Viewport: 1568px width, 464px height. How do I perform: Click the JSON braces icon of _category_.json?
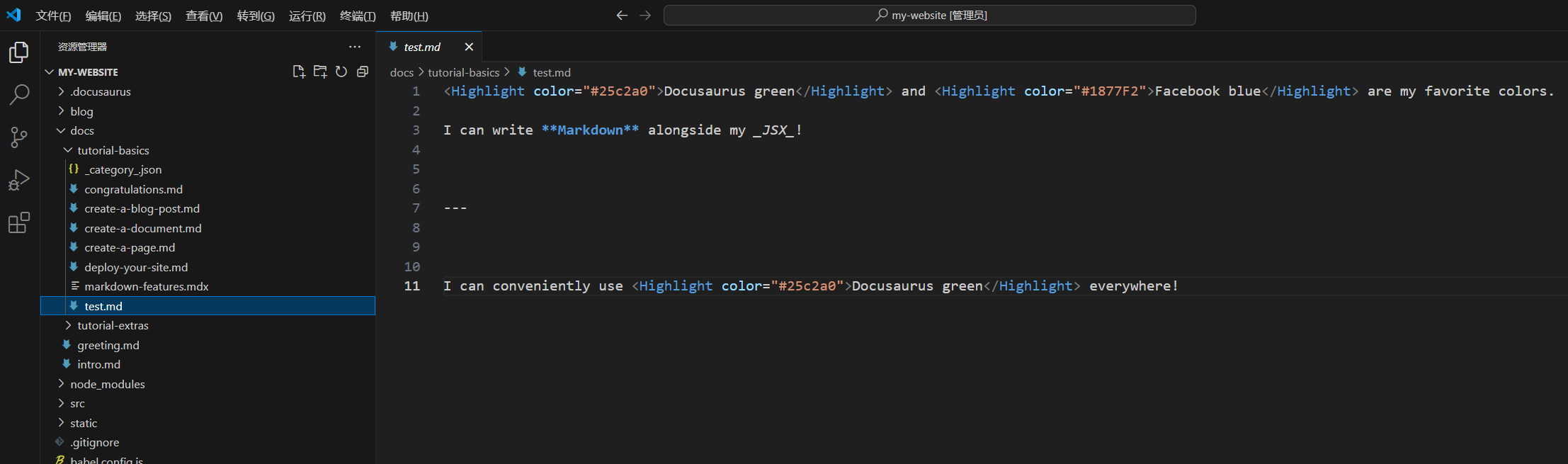pos(74,169)
